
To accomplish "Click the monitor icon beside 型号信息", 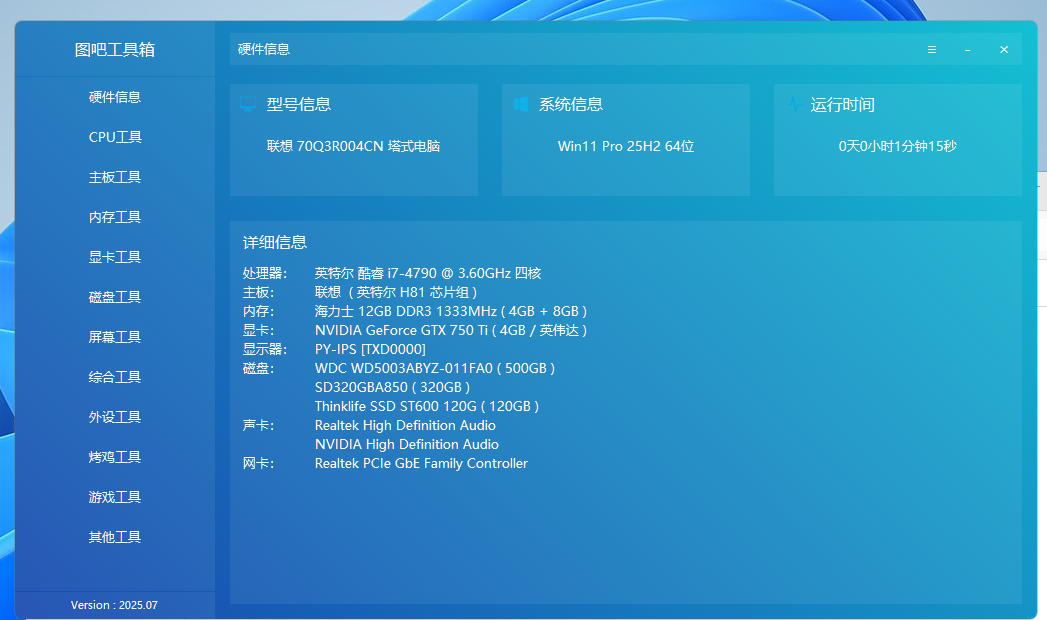I will pos(248,104).
